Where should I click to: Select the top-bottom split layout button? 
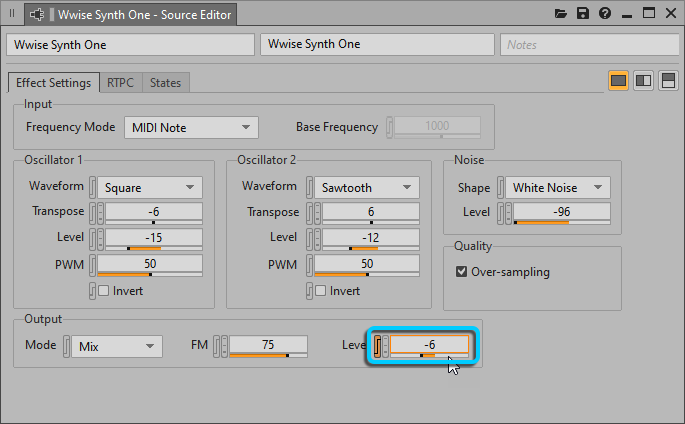(x=668, y=81)
